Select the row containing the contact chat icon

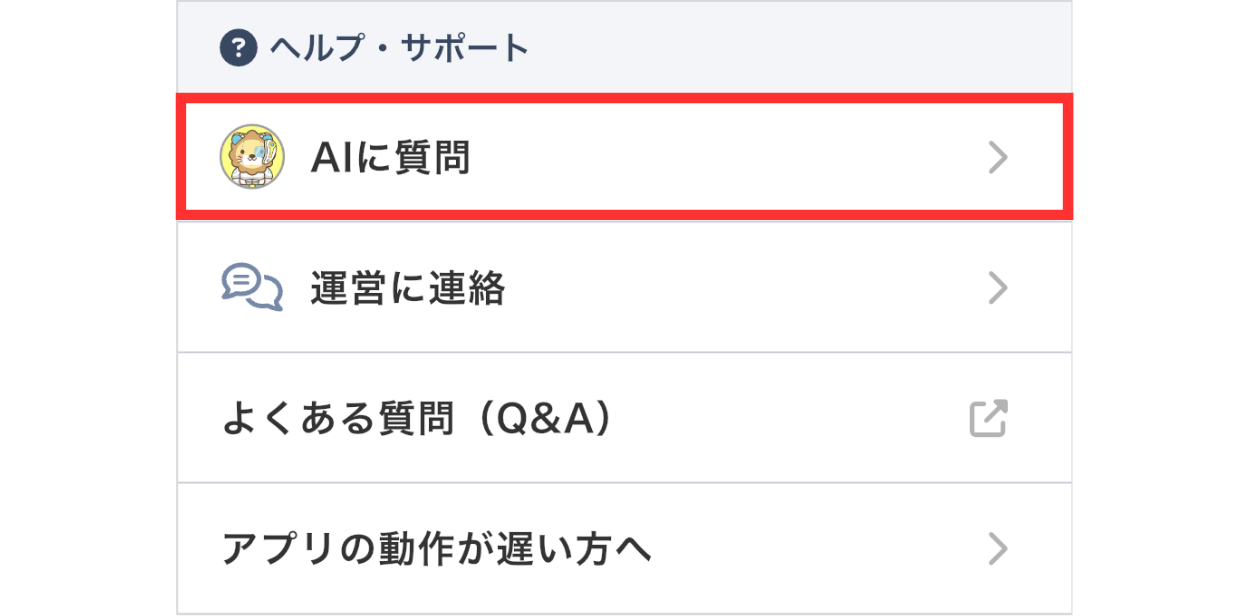(620, 288)
